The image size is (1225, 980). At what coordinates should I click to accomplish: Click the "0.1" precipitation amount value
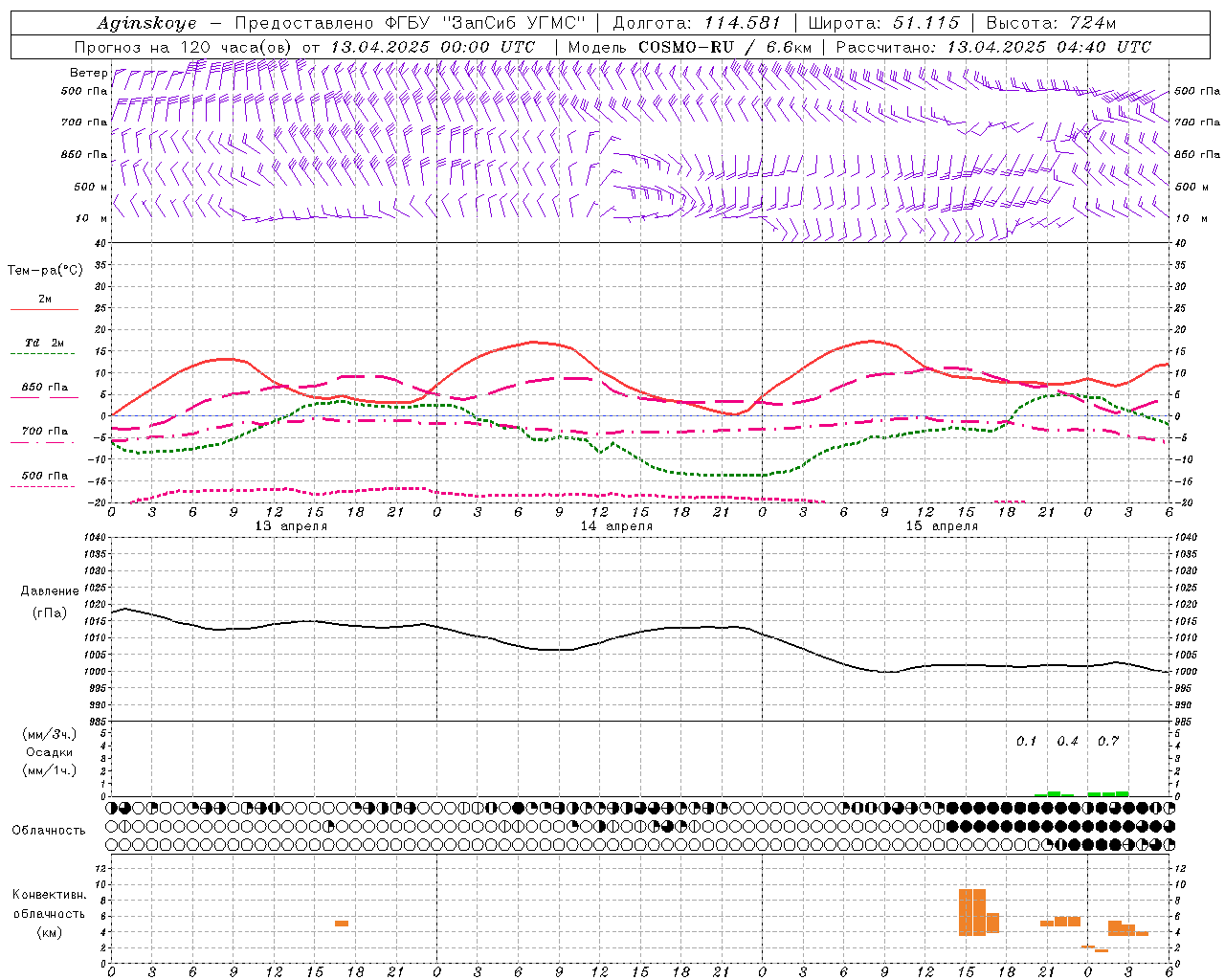pyautogui.click(x=1027, y=742)
